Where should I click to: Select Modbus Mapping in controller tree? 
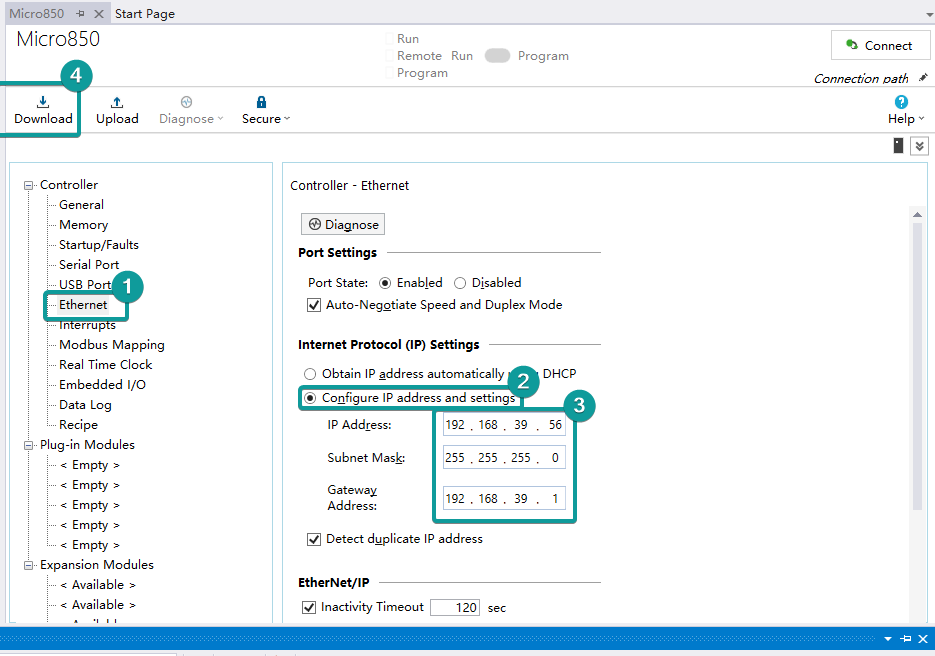(x=111, y=345)
